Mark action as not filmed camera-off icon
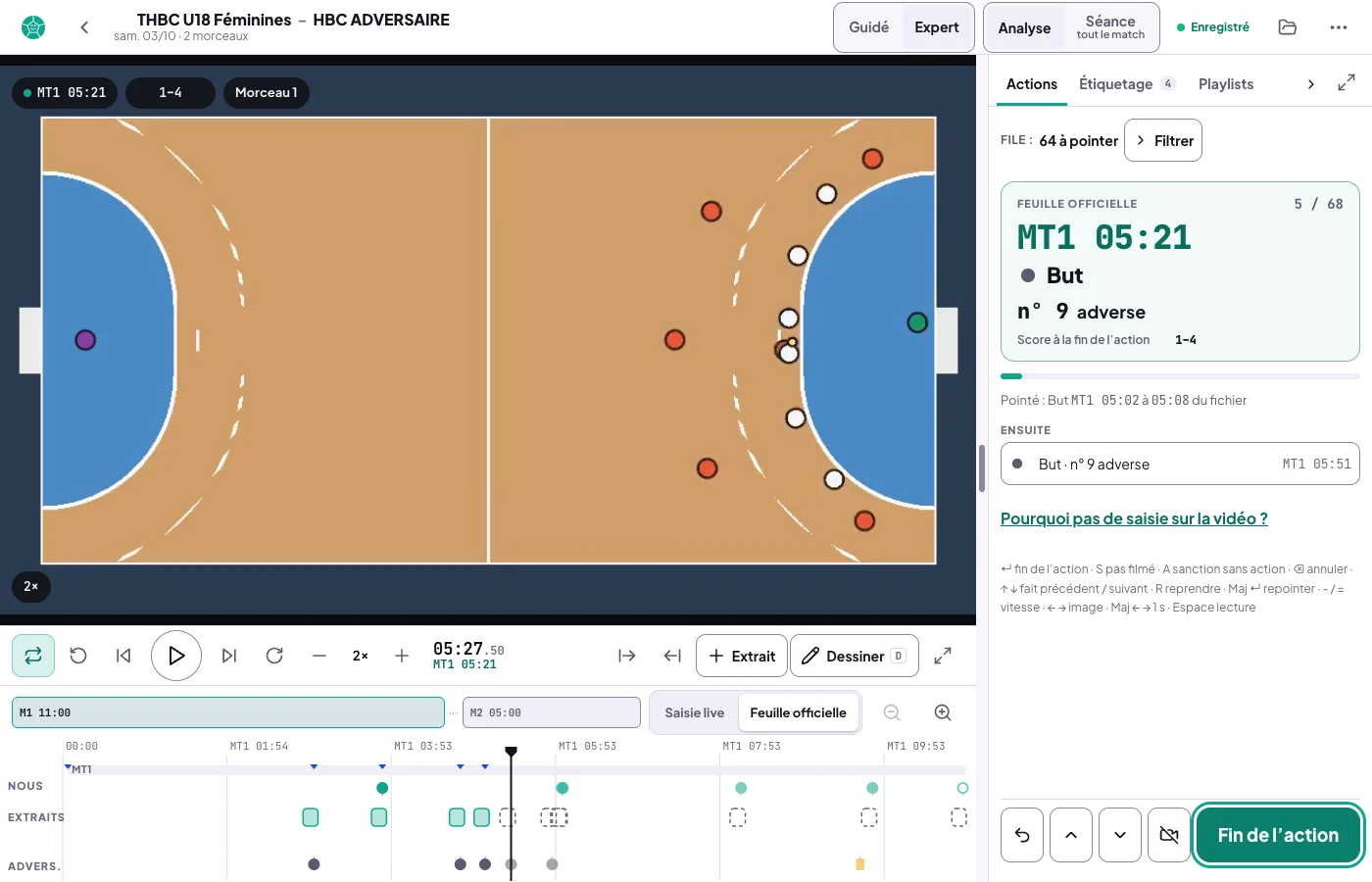The image size is (1372, 882). coord(1169,835)
